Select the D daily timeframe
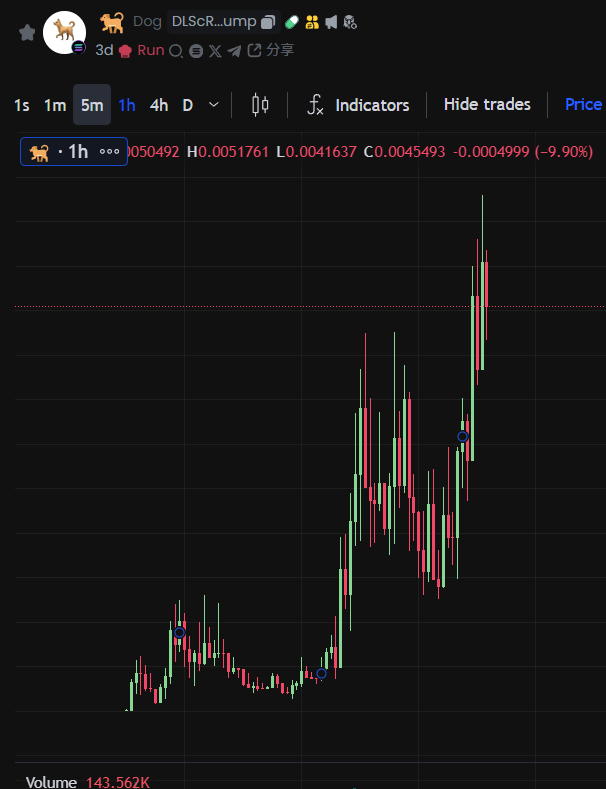The height and width of the screenshot is (789, 606). click(x=188, y=105)
